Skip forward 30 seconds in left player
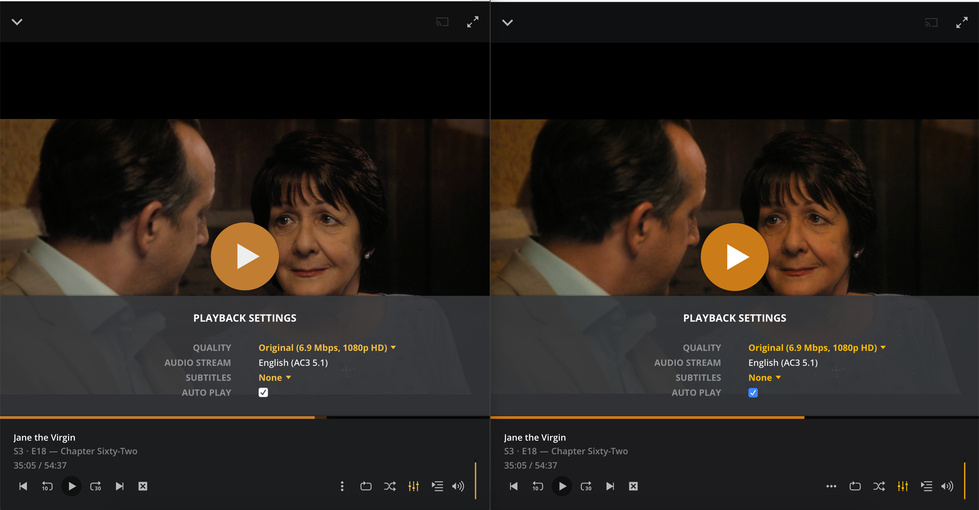 pos(96,486)
